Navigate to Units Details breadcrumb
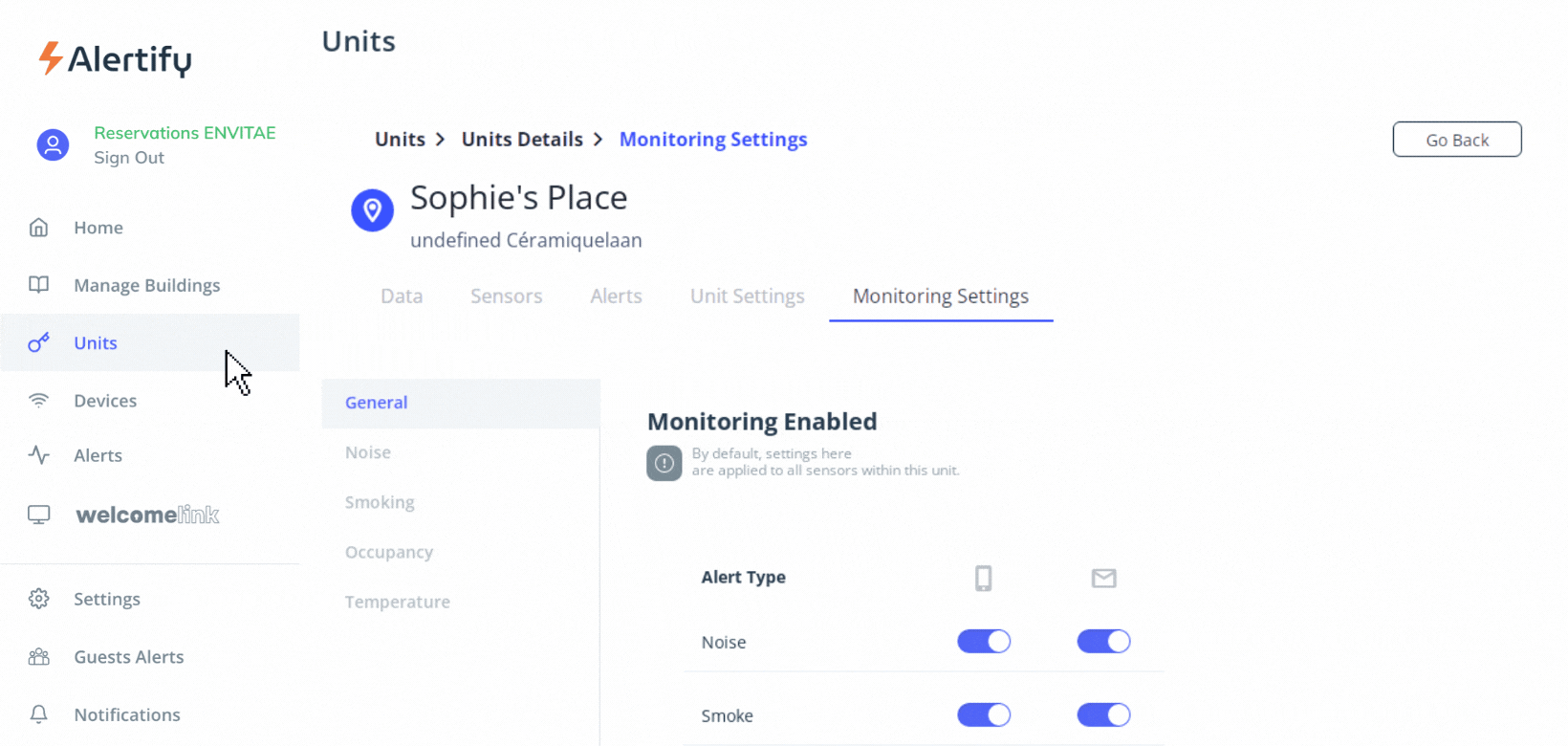 [x=522, y=140]
